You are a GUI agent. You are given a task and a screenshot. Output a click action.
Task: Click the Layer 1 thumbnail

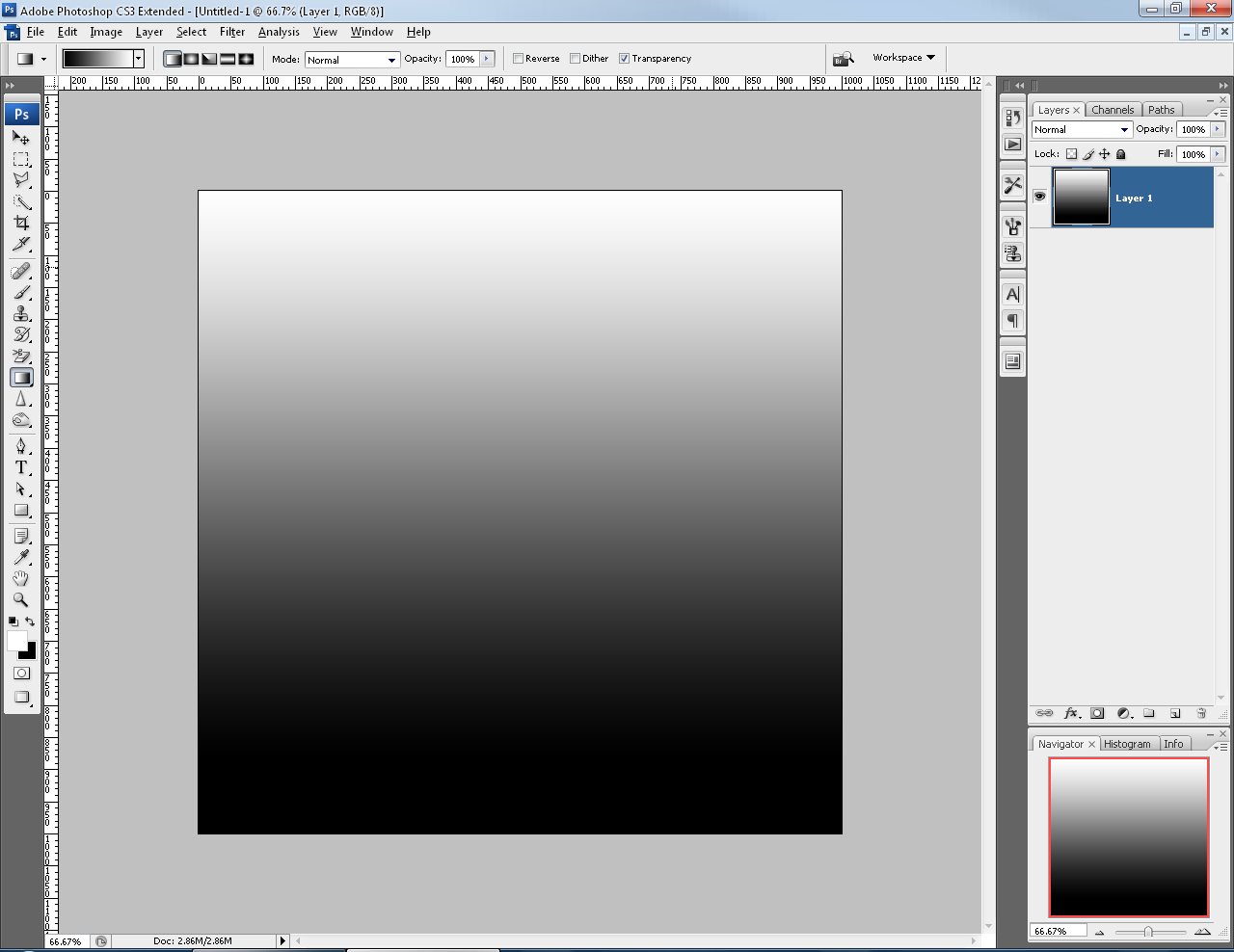click(1081, 197)
